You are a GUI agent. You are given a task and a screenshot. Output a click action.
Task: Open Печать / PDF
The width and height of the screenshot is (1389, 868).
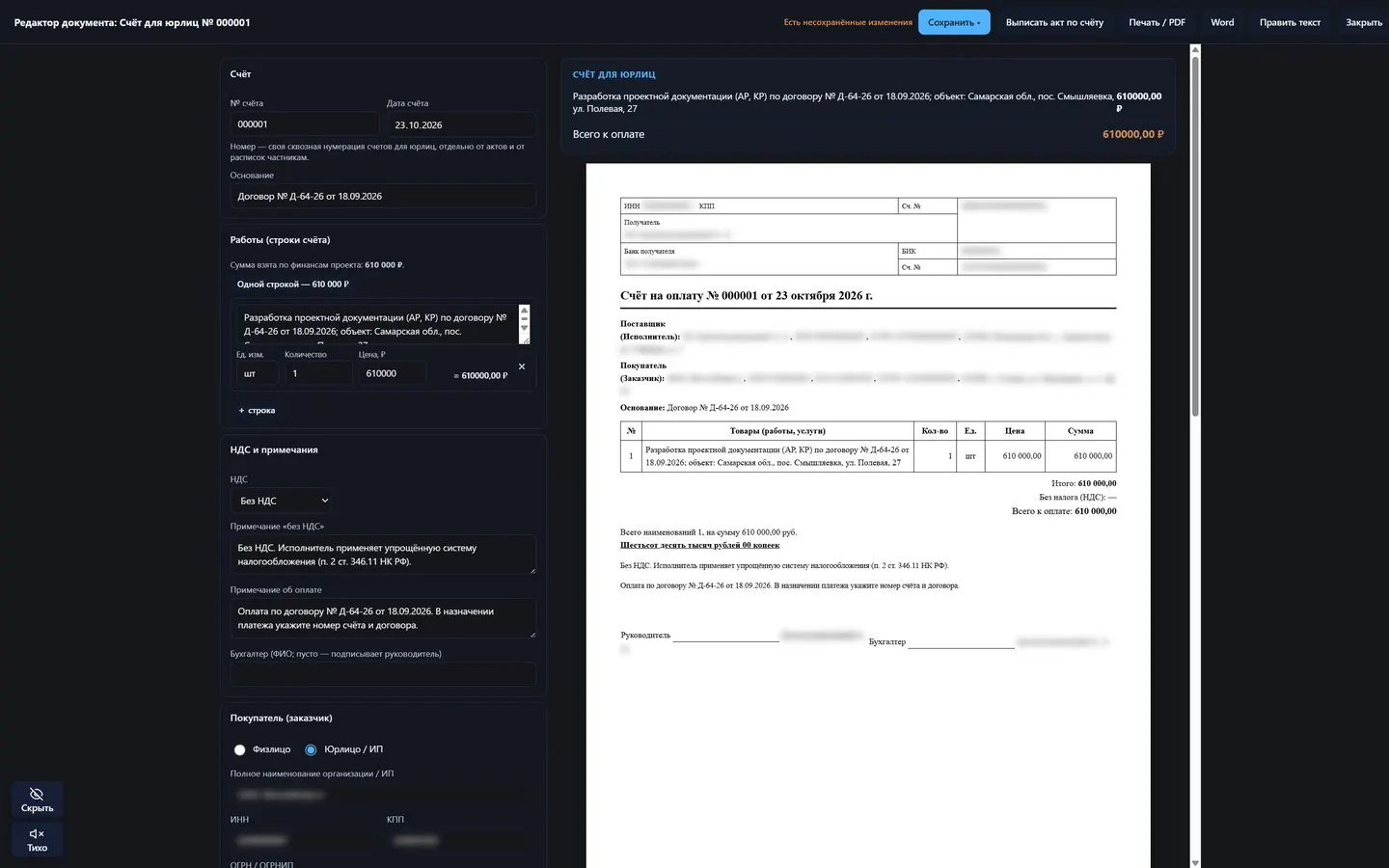(1157, 22)
